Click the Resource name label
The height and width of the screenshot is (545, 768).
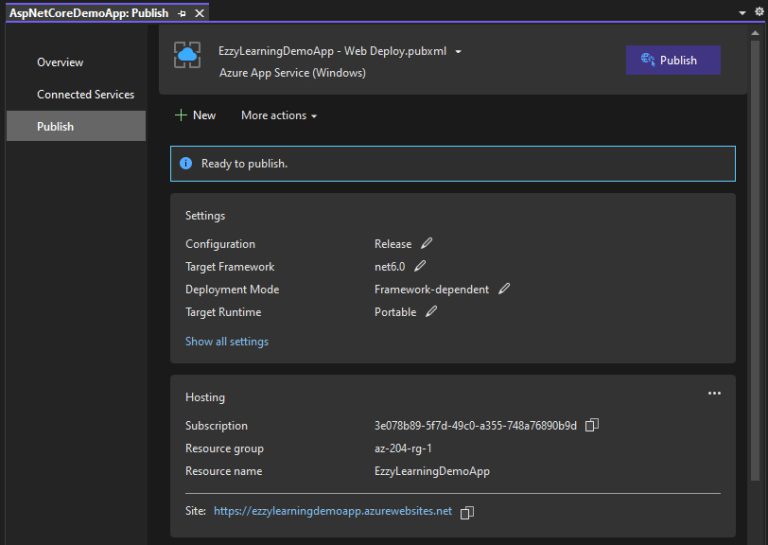tap(223, 471)
